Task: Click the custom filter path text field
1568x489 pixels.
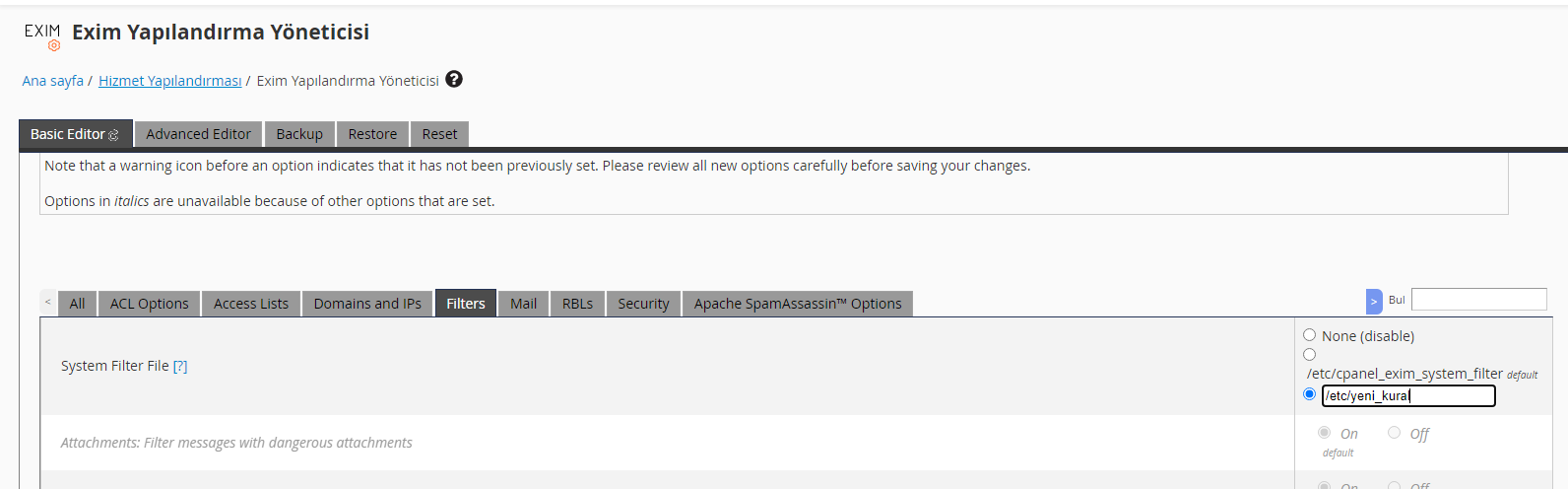Action: tap(1408, 395)
